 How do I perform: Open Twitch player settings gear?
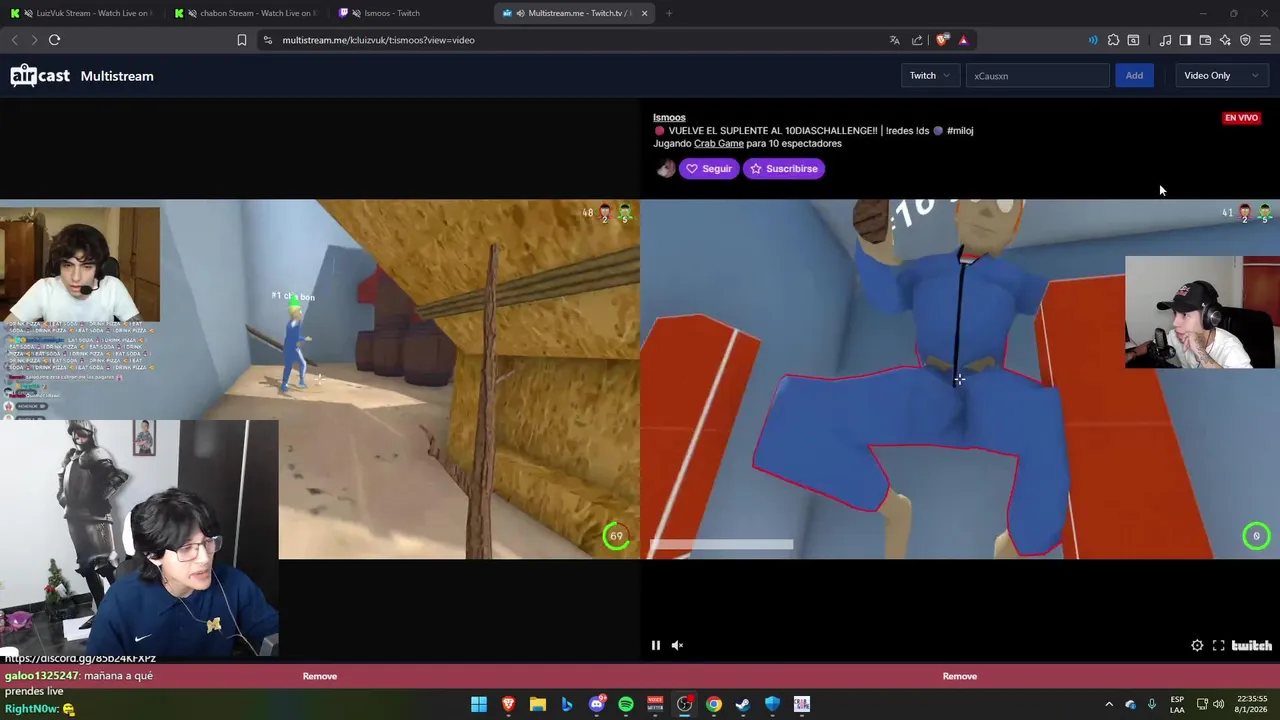coord(1197,645)
